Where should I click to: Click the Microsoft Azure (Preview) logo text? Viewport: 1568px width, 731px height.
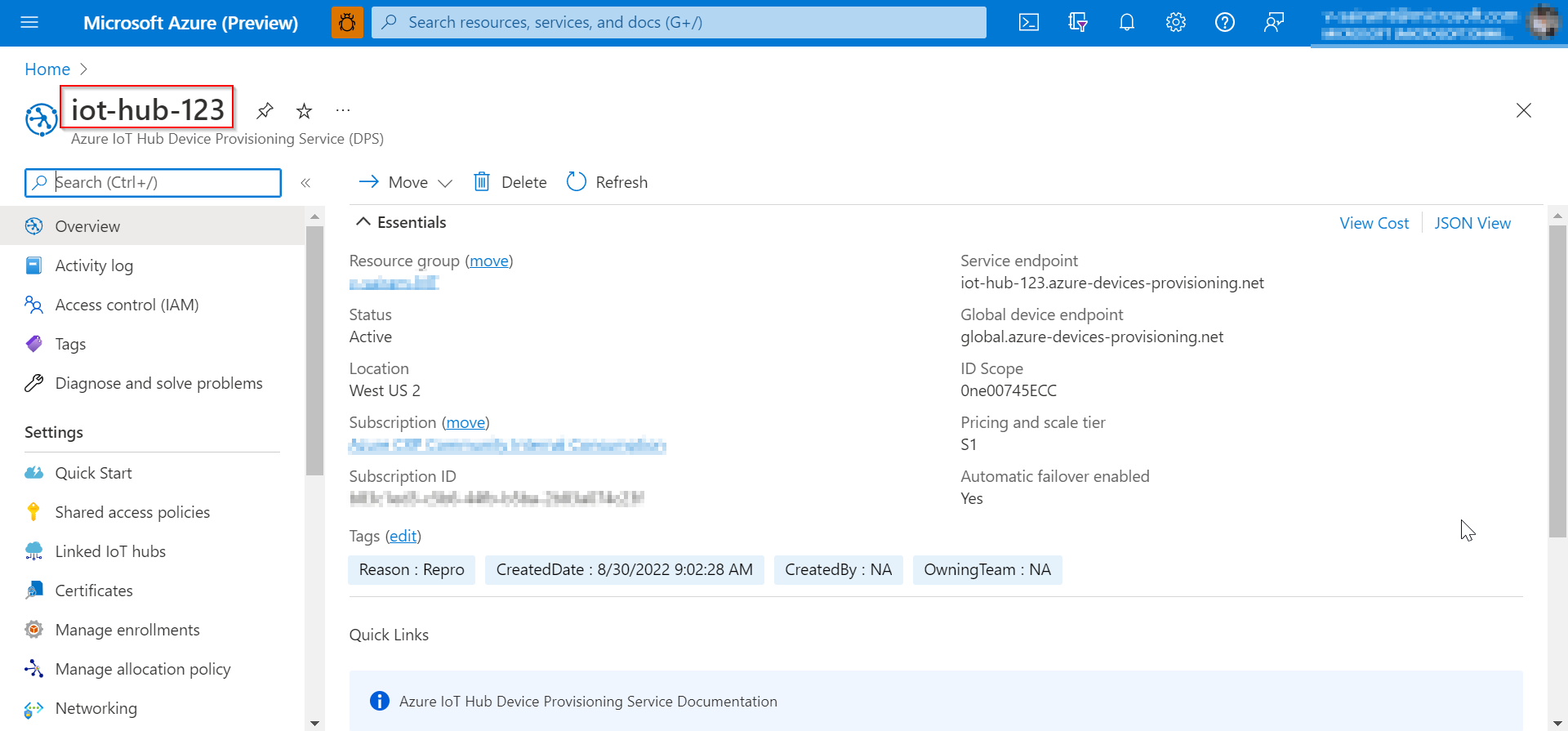(x=190, y=23)
